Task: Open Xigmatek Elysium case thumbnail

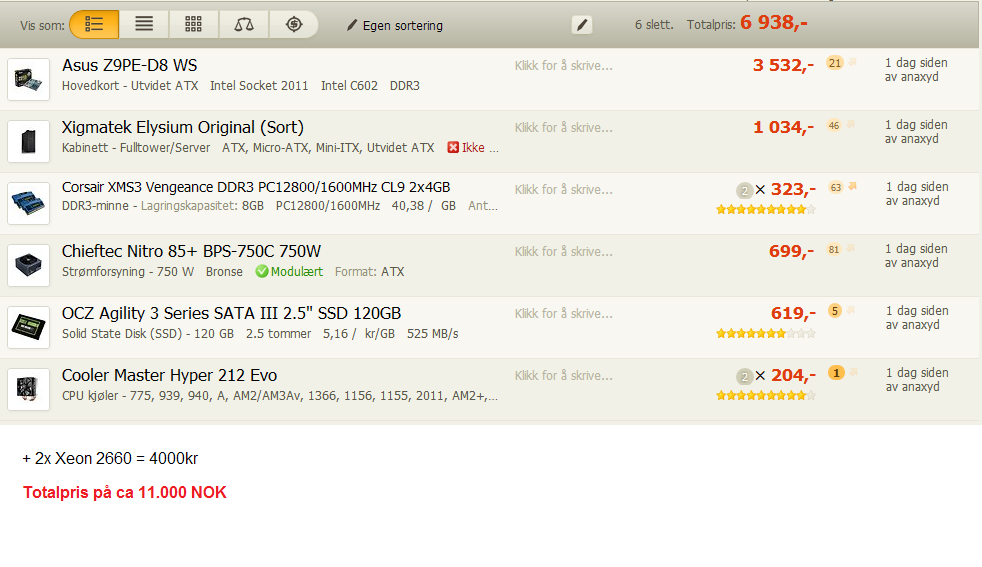Action: click(28, 142)
